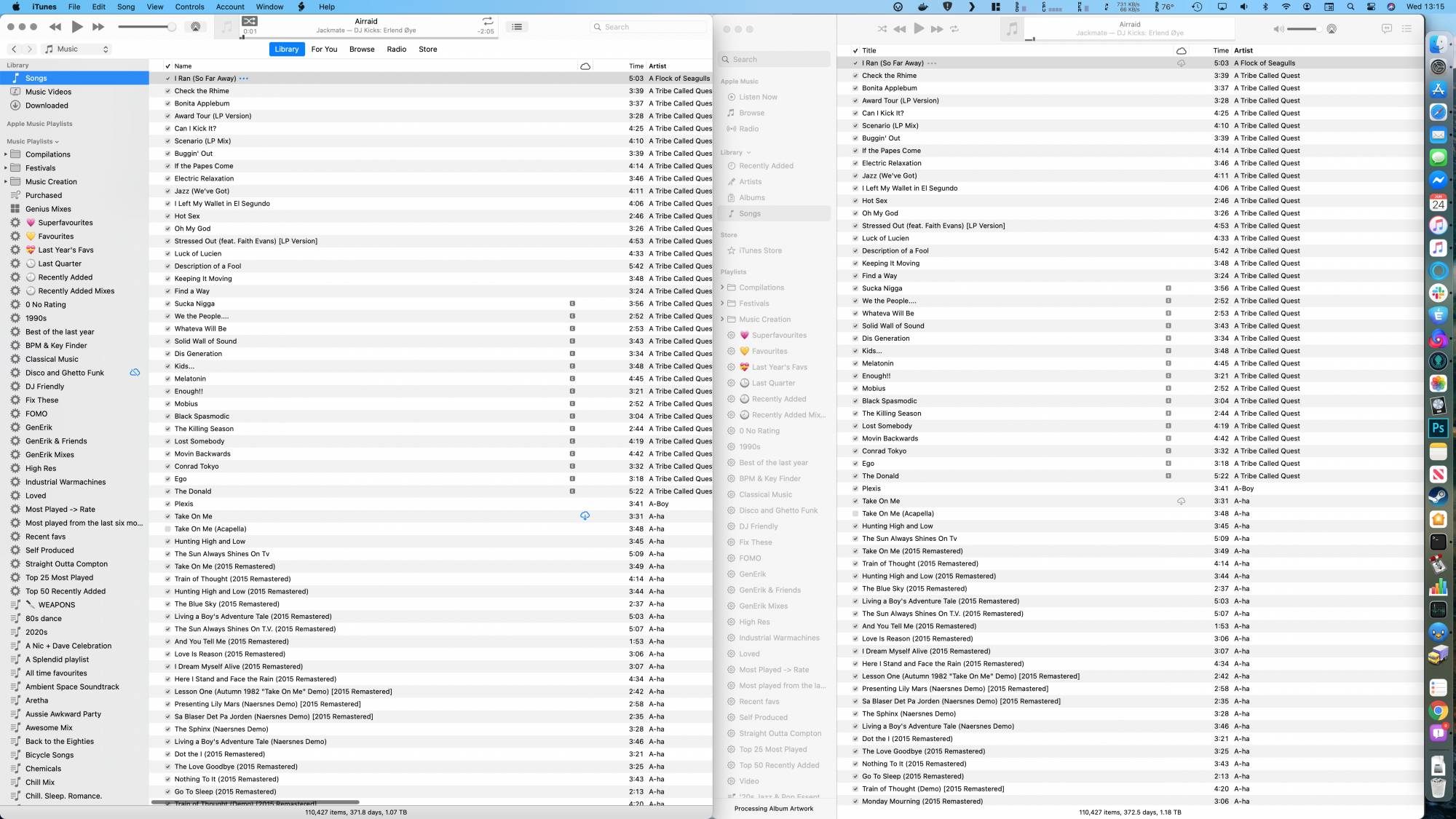The image size is (1456, 819).
Task: Click the Photoshop icon in the Dock
Action: pos(1438,428)
